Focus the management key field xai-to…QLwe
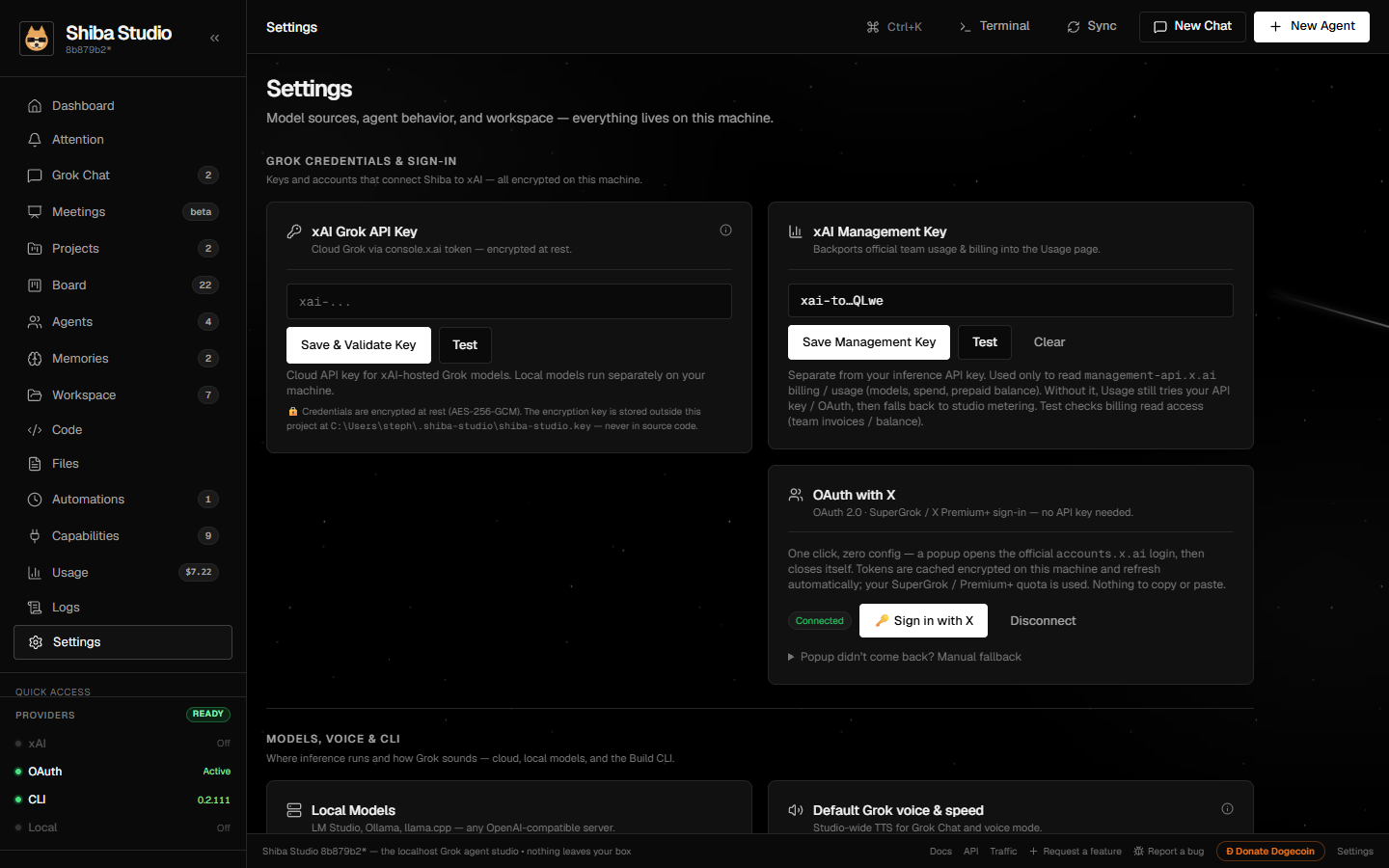This screenshot has height=868, width=1389. 1011,300
